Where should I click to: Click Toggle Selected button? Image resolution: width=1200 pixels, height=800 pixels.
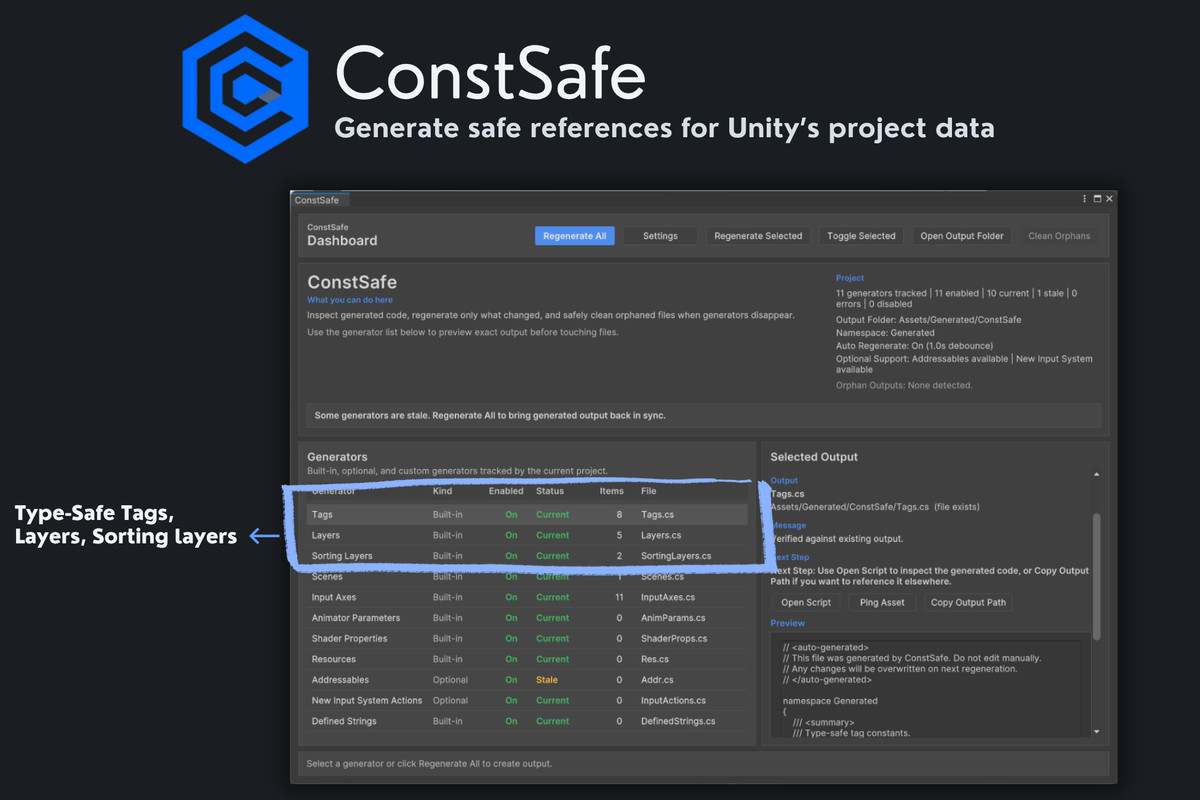click(x=861, y=236)
